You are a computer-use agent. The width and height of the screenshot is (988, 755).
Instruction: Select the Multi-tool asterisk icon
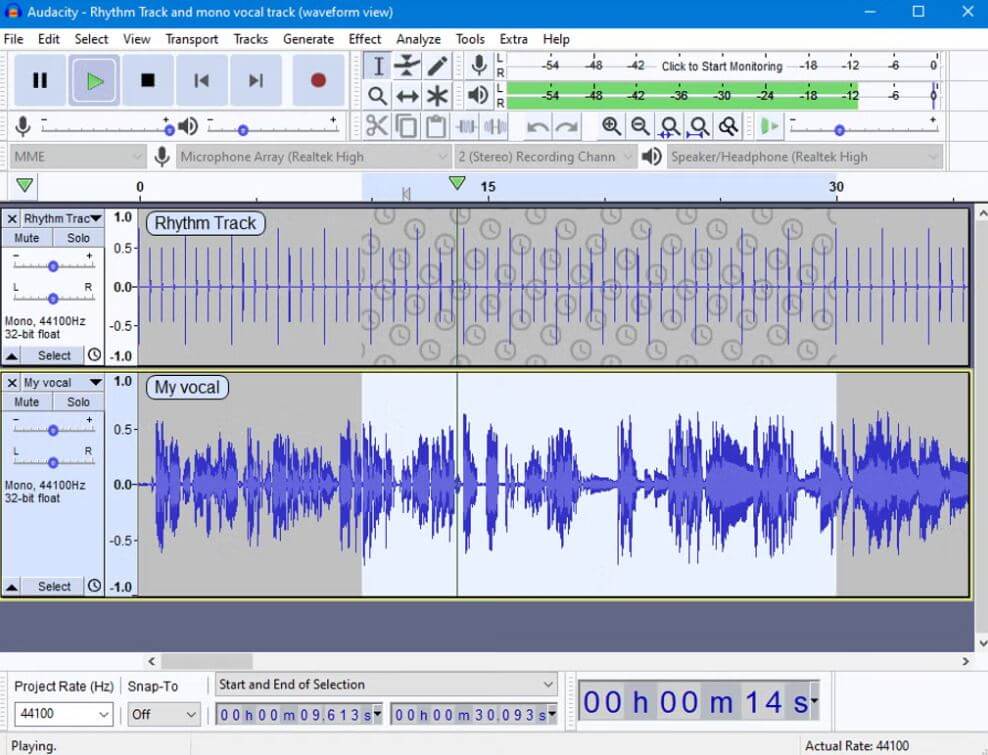[x=437, y=96]
